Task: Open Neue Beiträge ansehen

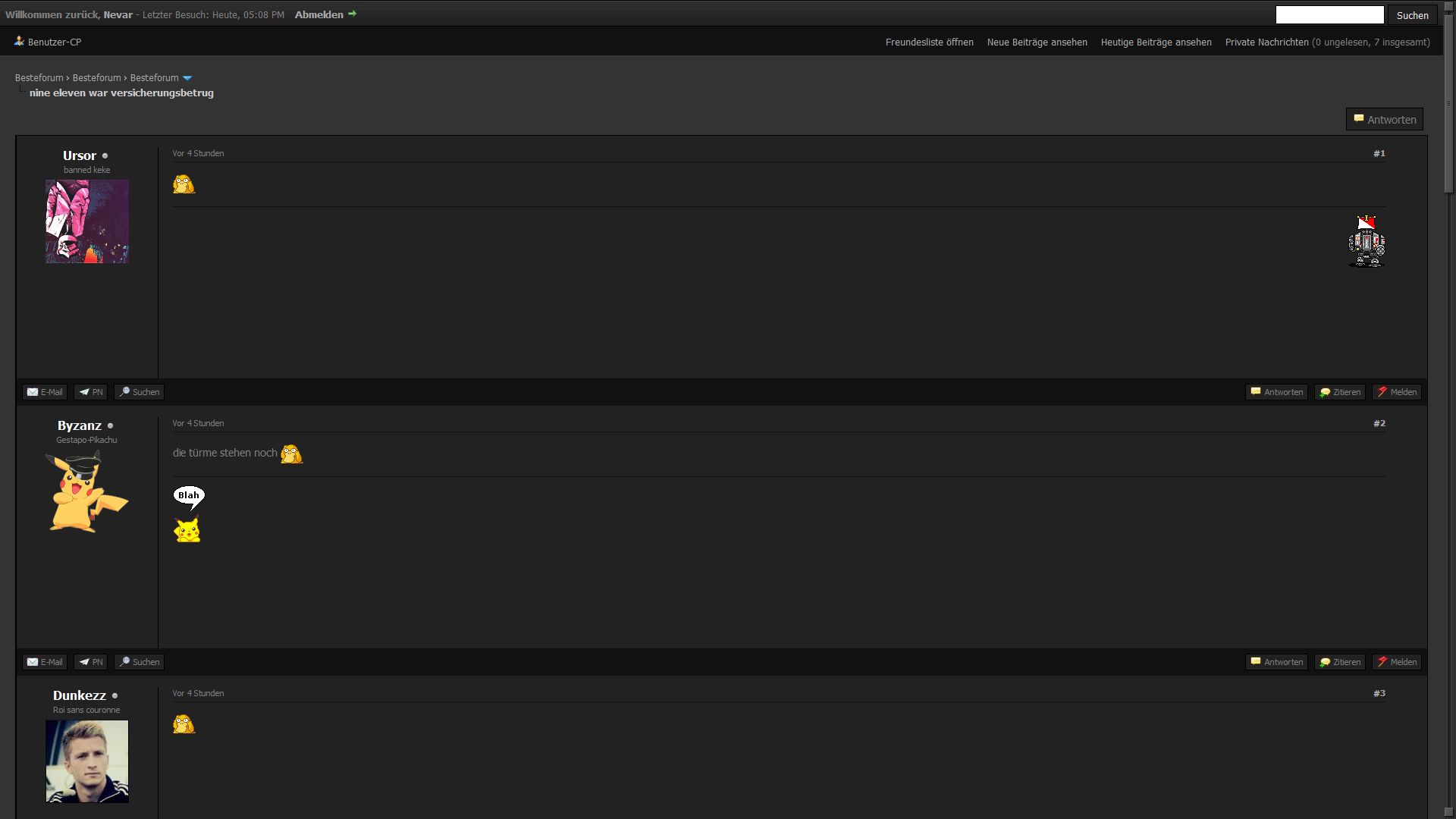Action: tap(1037, 42)
